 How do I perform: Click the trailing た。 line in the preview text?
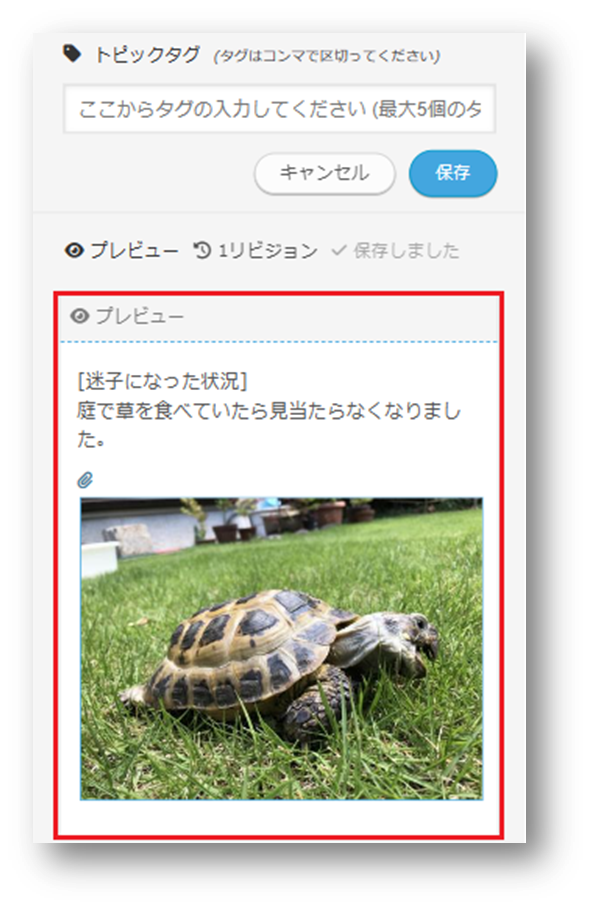(x=91, y=440)
